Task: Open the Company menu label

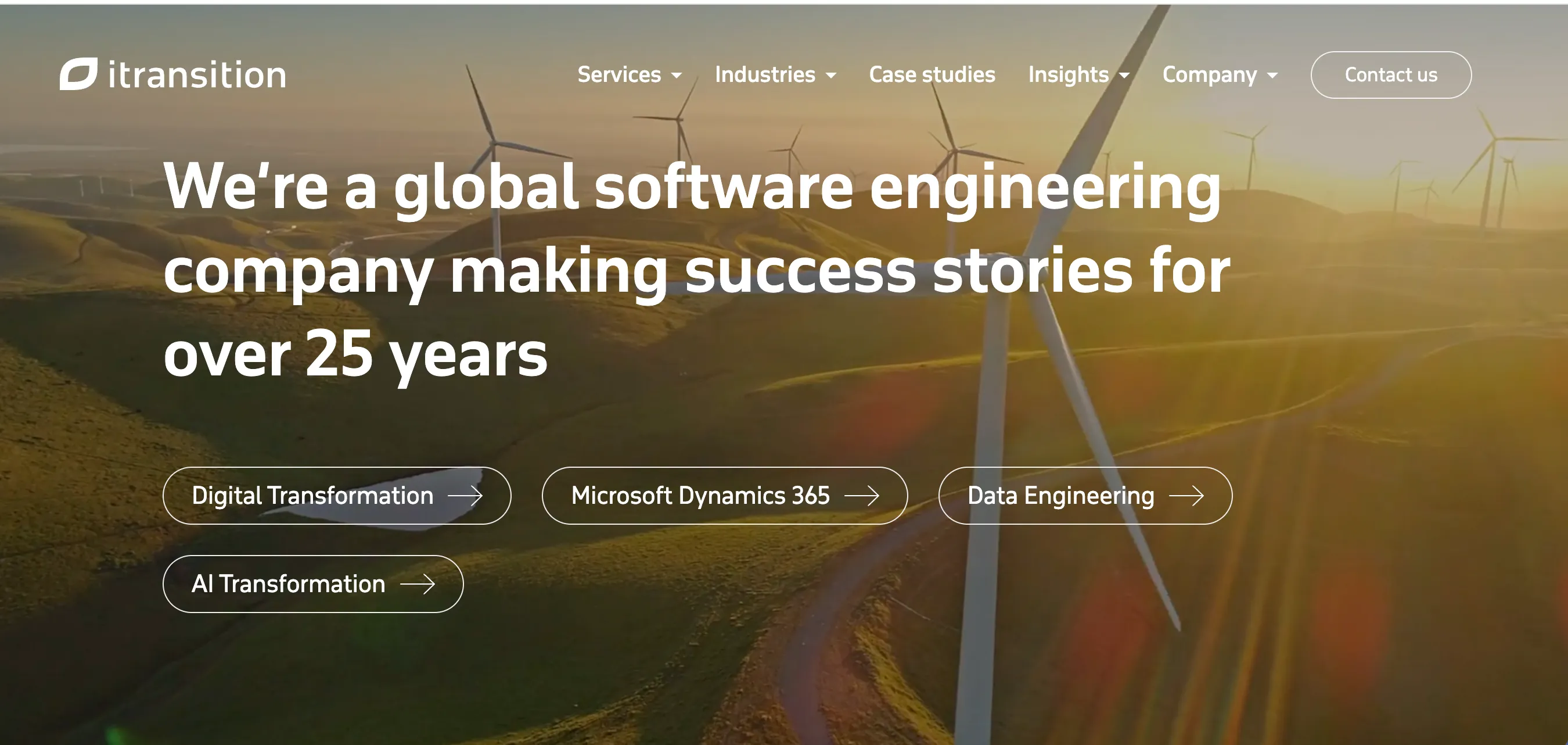Action: click(1210, 75)
